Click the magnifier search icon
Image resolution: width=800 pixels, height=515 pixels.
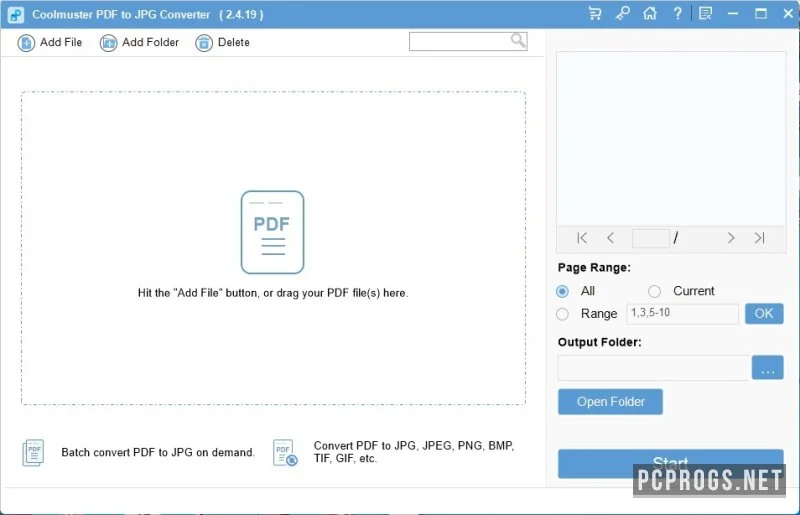(518, 40)
